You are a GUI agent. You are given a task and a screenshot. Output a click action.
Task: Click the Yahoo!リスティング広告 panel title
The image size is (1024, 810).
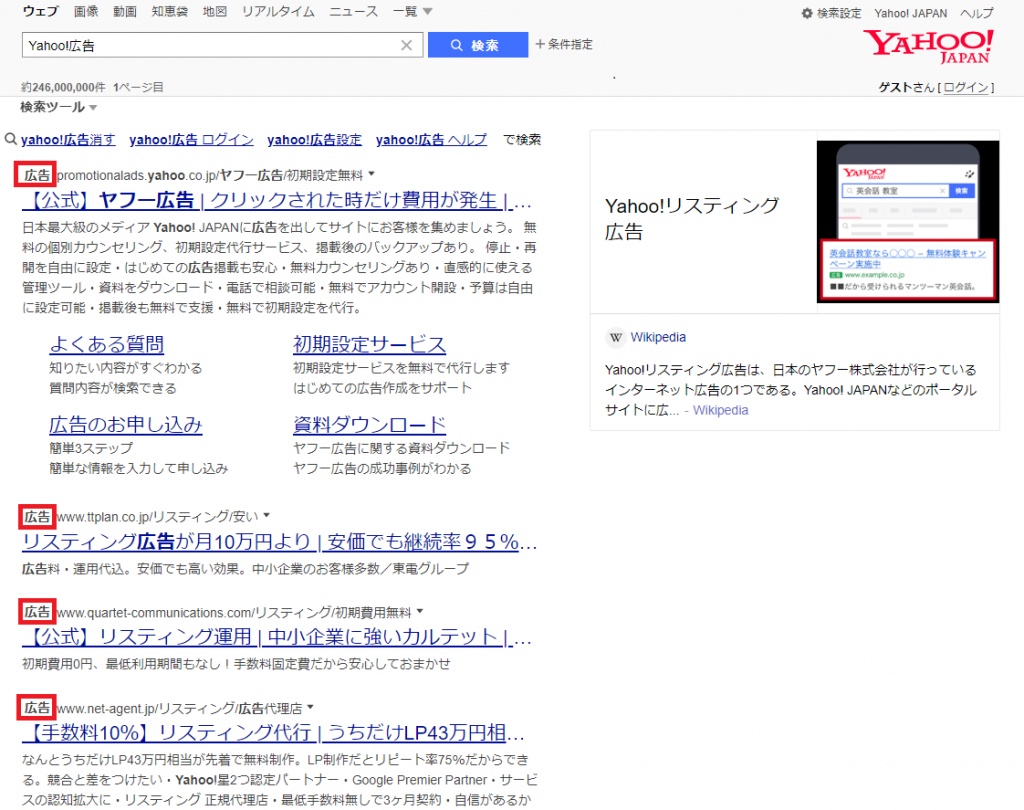click(692, 219)
